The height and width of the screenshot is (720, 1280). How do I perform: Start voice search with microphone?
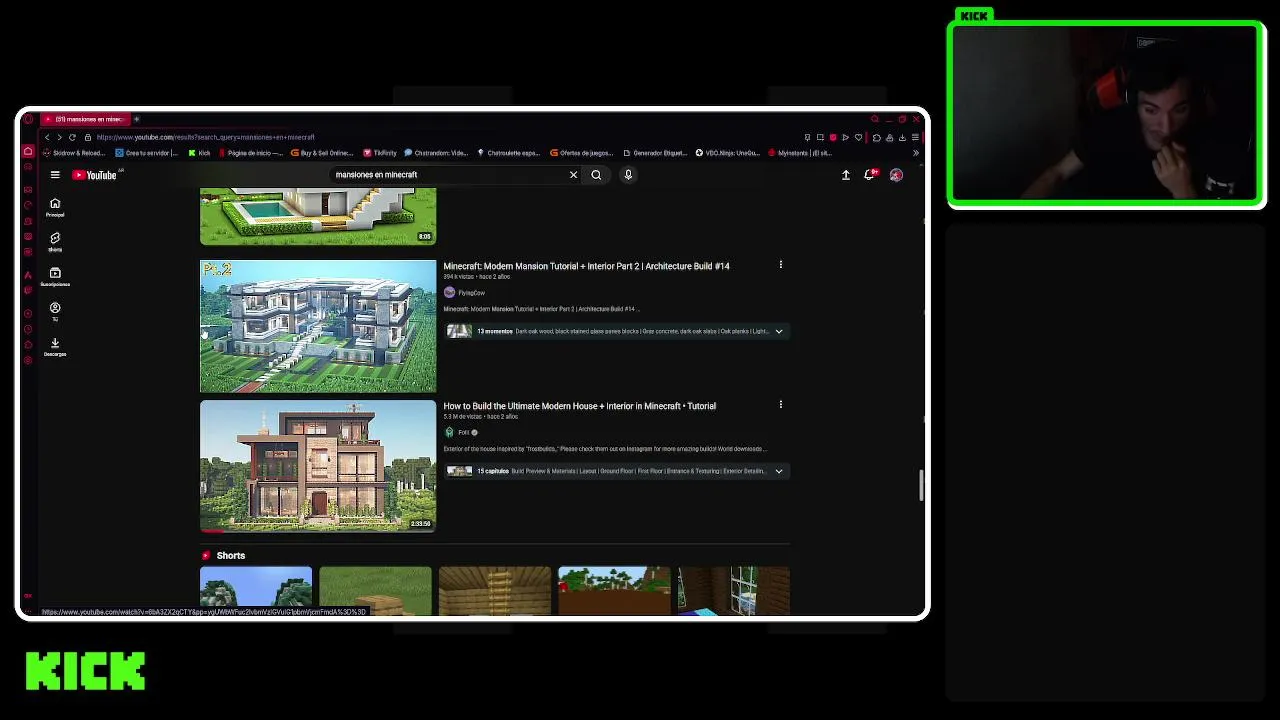coord(628,175)
